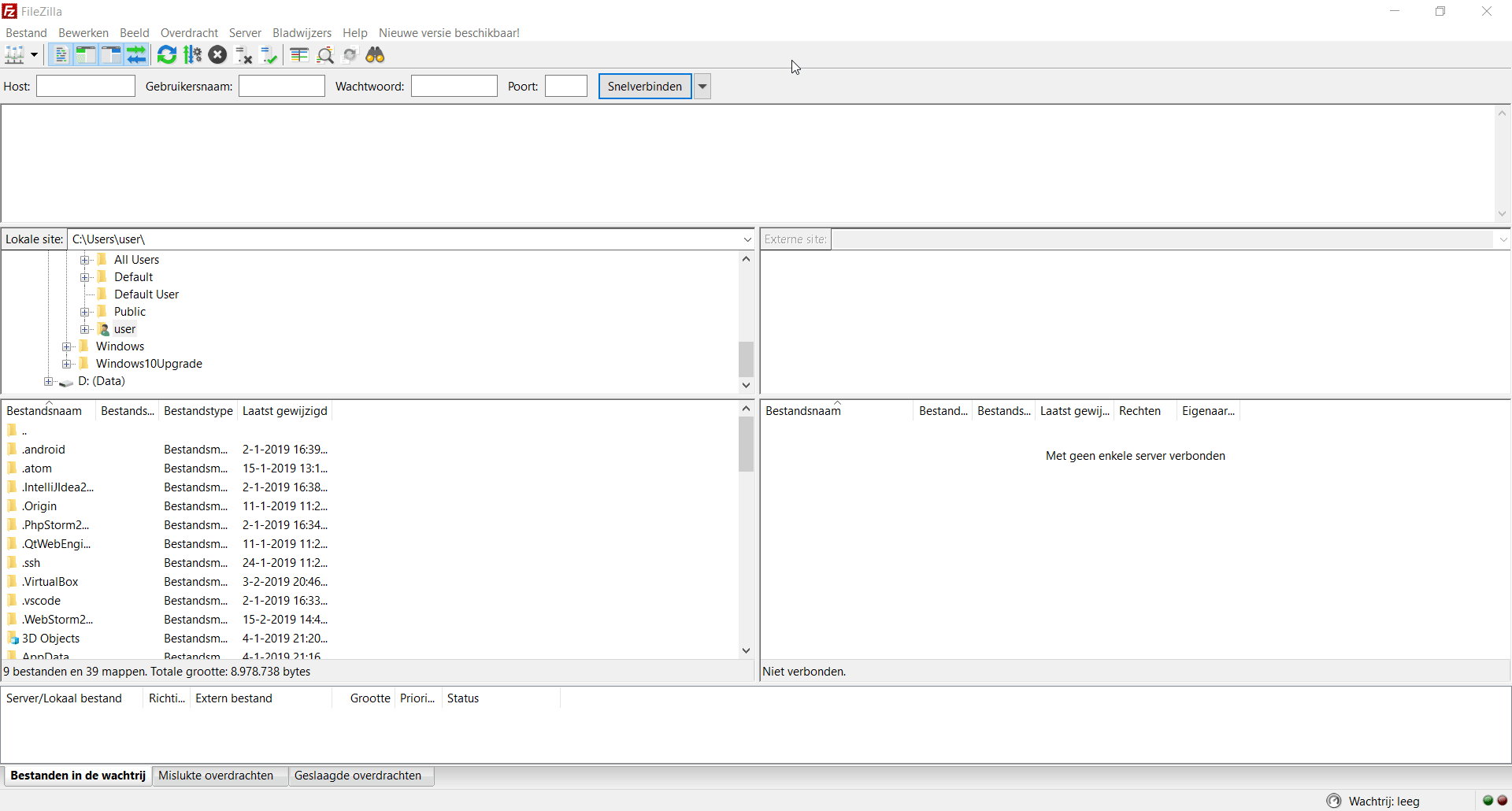The height and width of the screenshot is (811, 1512).
Task: Open the Overdracht menu
Action: coord(189,33)
